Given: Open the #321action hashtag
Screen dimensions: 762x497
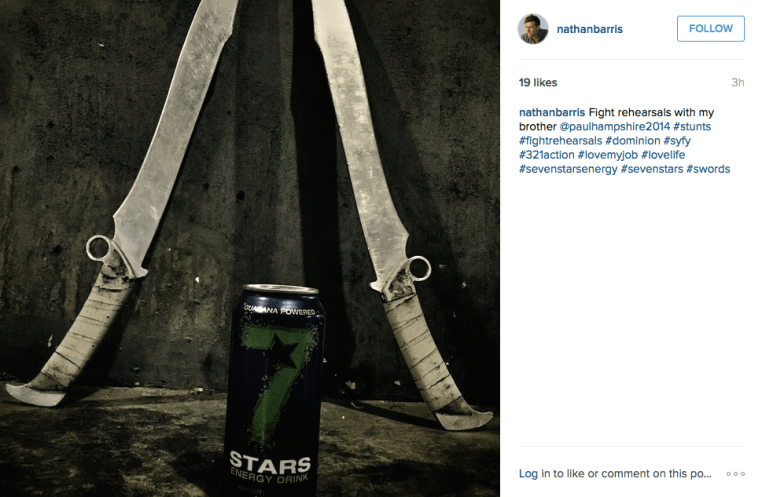Looking at the screenshot, I should point(547,154).
